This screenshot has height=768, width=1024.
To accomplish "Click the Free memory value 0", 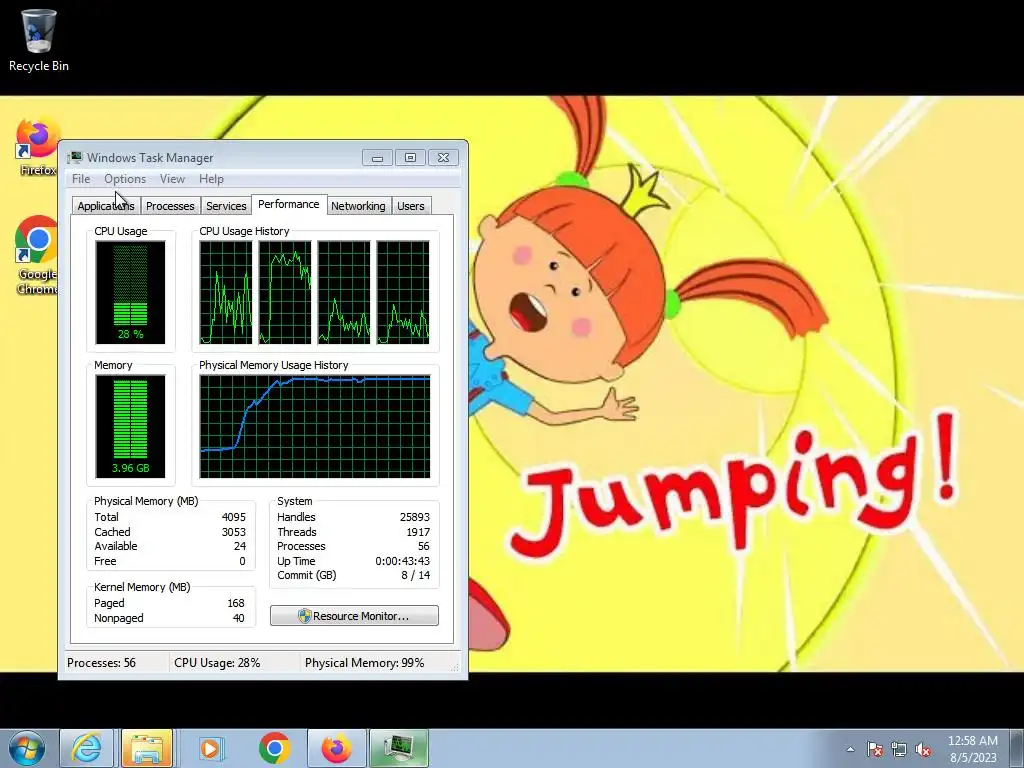I will click(242, 561).
